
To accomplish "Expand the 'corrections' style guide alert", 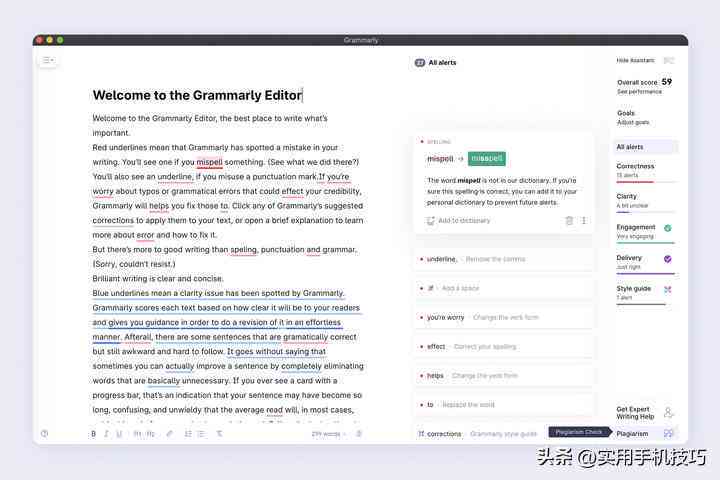I will coord(480,434).
